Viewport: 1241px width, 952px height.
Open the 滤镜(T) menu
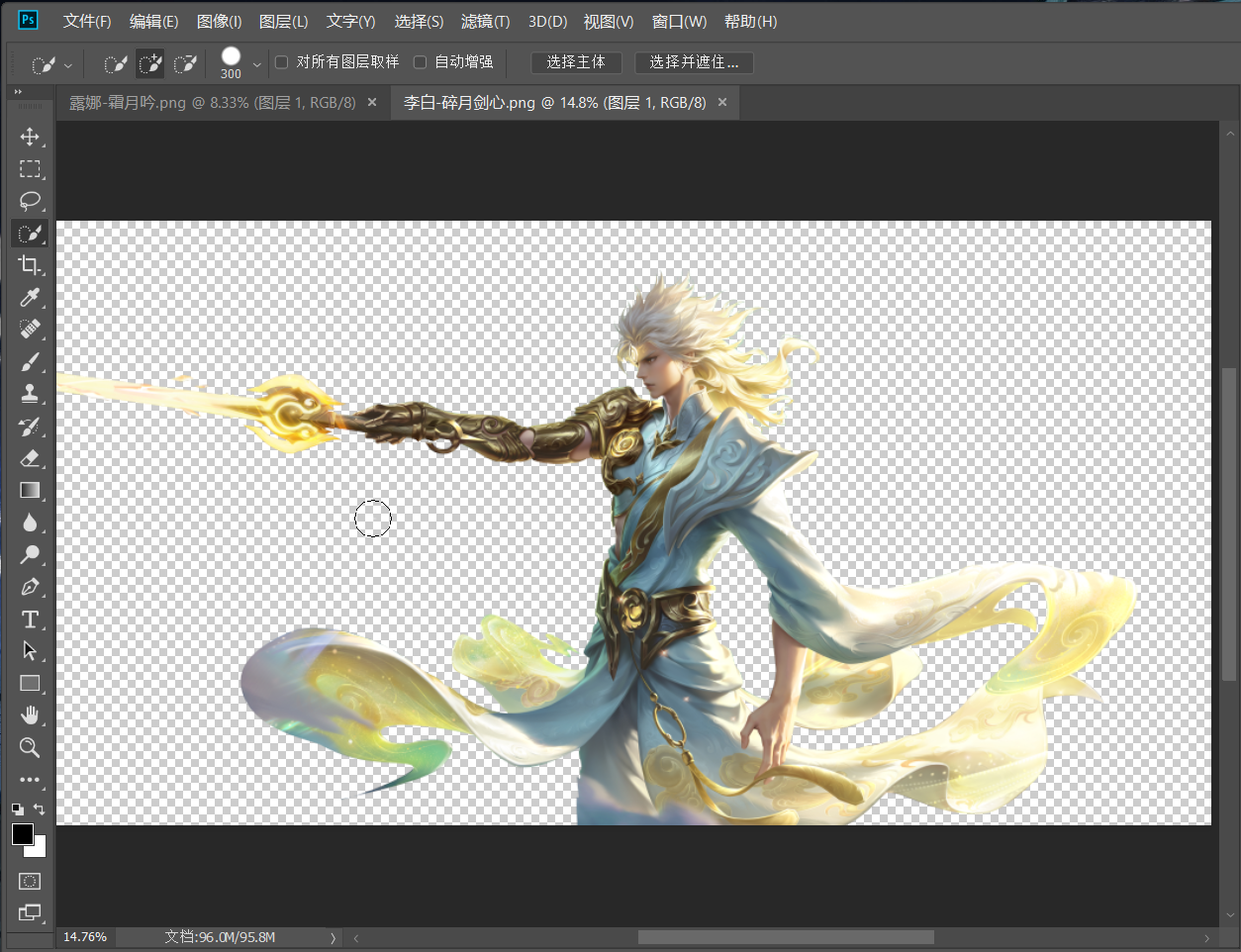(485, 21)
